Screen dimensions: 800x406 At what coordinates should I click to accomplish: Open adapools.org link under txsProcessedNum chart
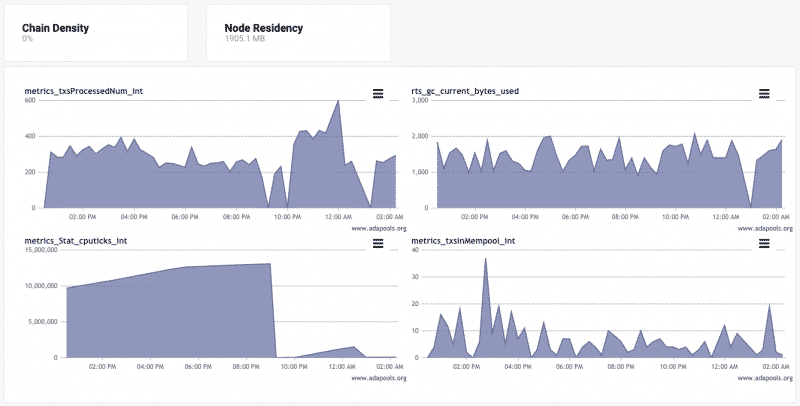point(379,228)
